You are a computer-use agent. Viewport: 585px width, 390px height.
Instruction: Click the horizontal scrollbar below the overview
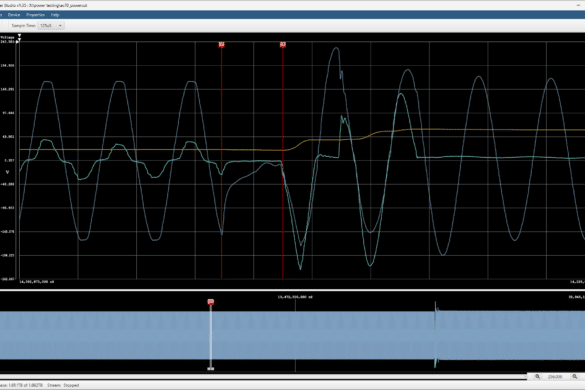[263, 377]
